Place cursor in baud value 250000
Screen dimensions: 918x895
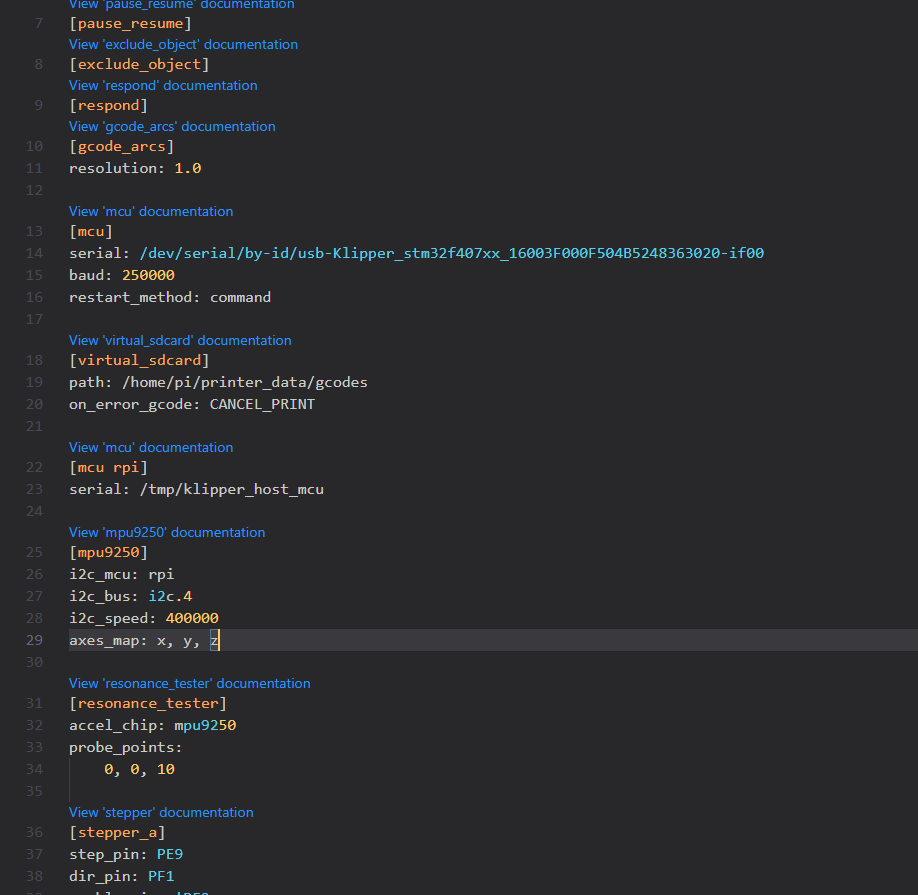click(x=148, y=275)
